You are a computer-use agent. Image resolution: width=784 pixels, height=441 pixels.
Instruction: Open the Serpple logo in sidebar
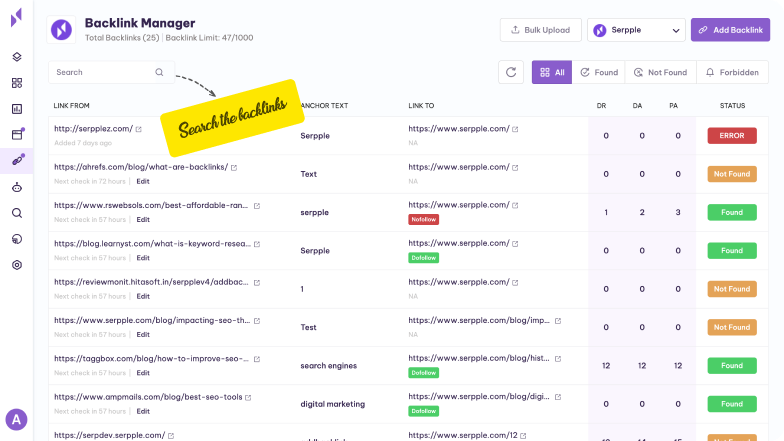coord(16,18)
